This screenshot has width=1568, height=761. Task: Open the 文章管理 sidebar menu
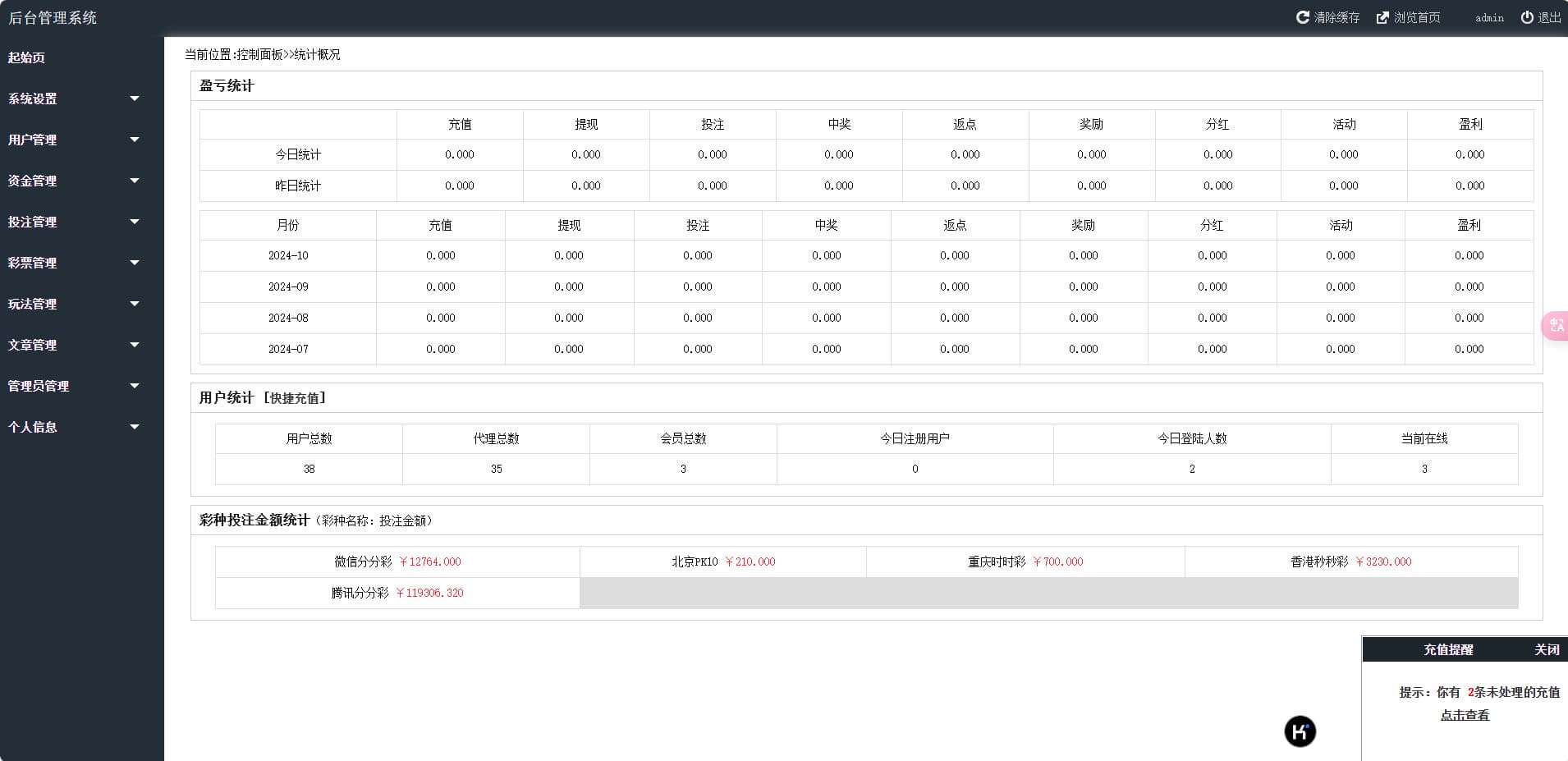pyautogui.click(x=33, y=345)
